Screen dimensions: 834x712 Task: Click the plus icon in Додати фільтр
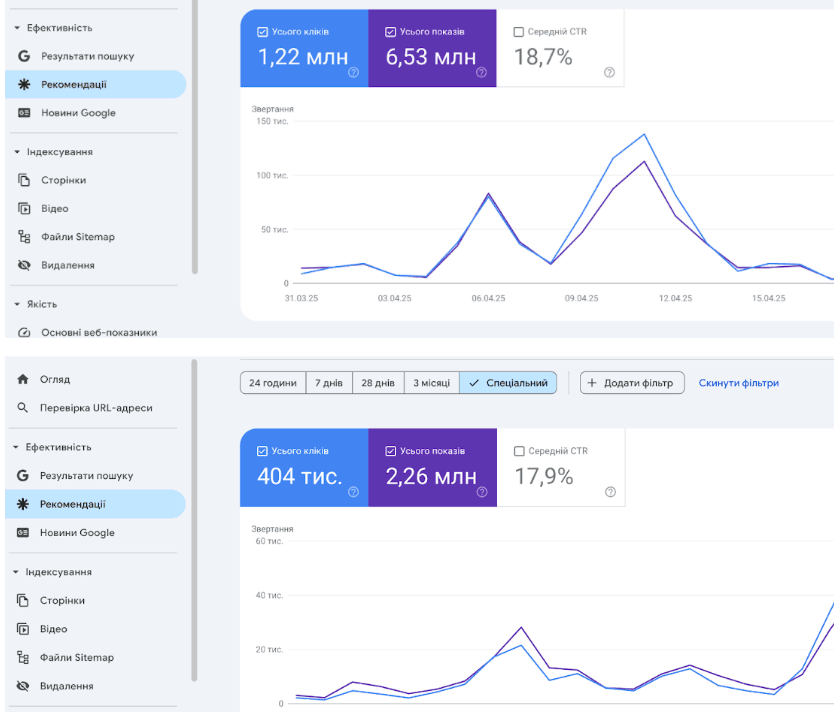tap(592, 383)
